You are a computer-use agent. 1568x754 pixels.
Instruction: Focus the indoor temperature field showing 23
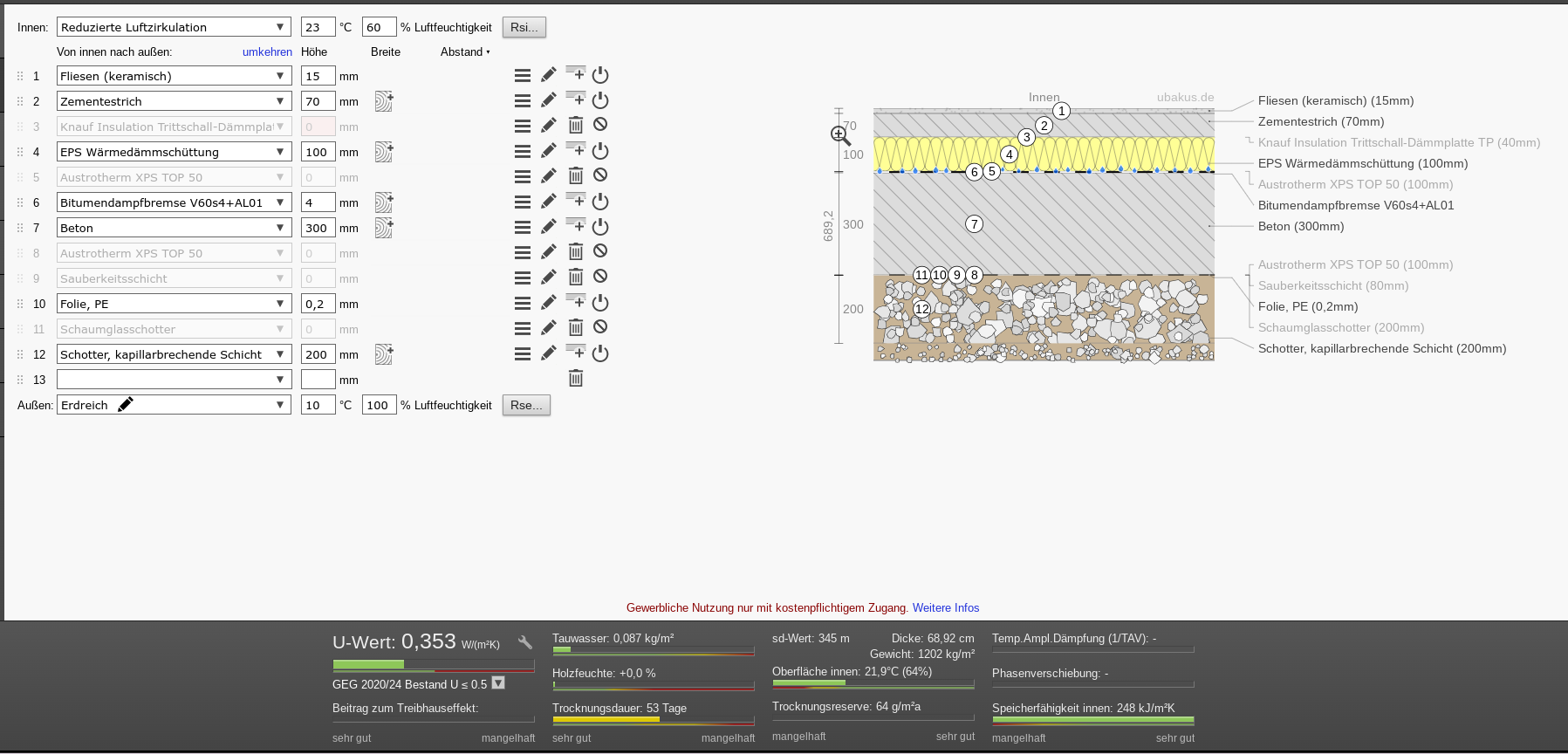[x=318, y=27]
